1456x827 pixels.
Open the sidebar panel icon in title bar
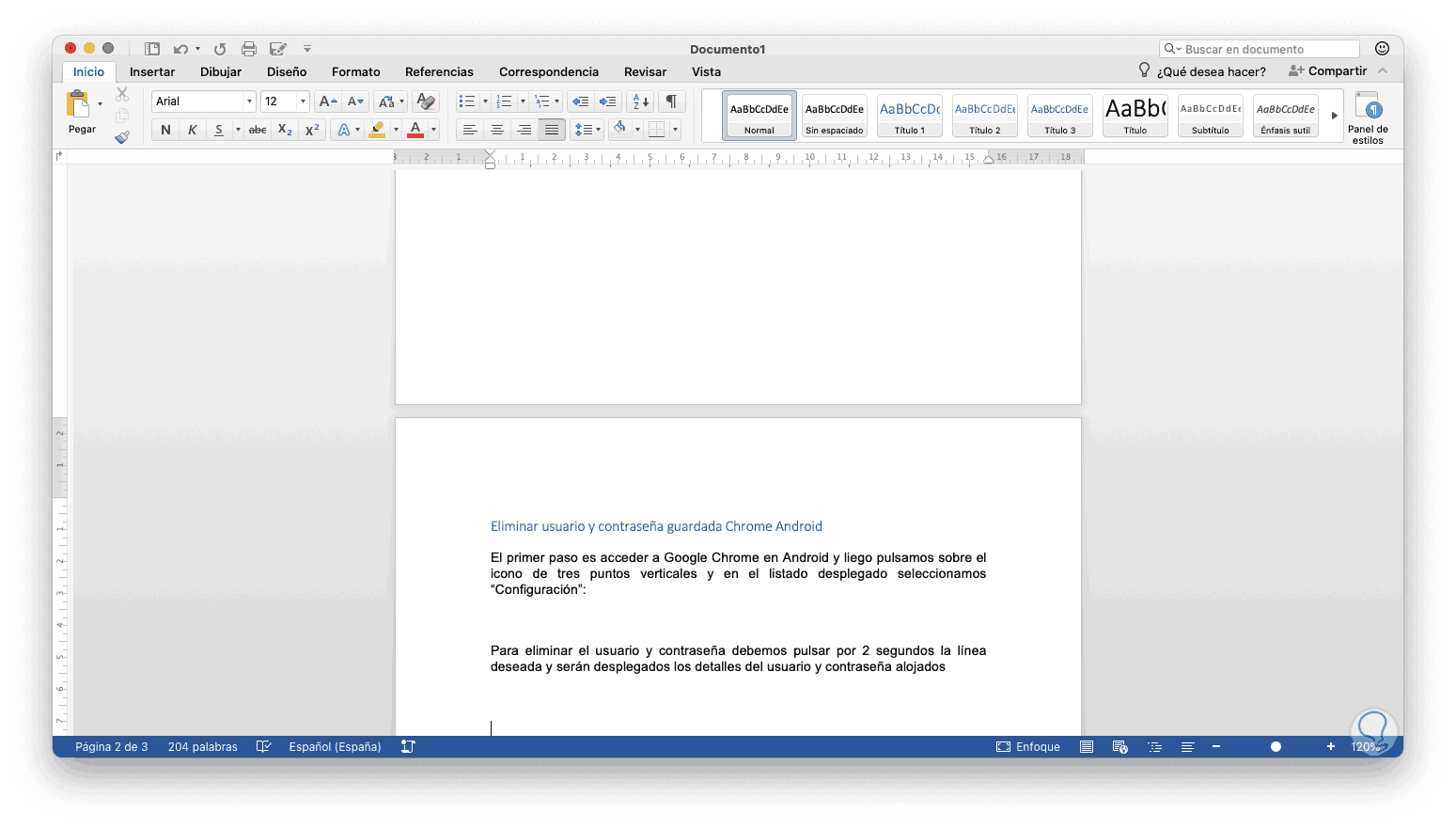coord(152,49)
